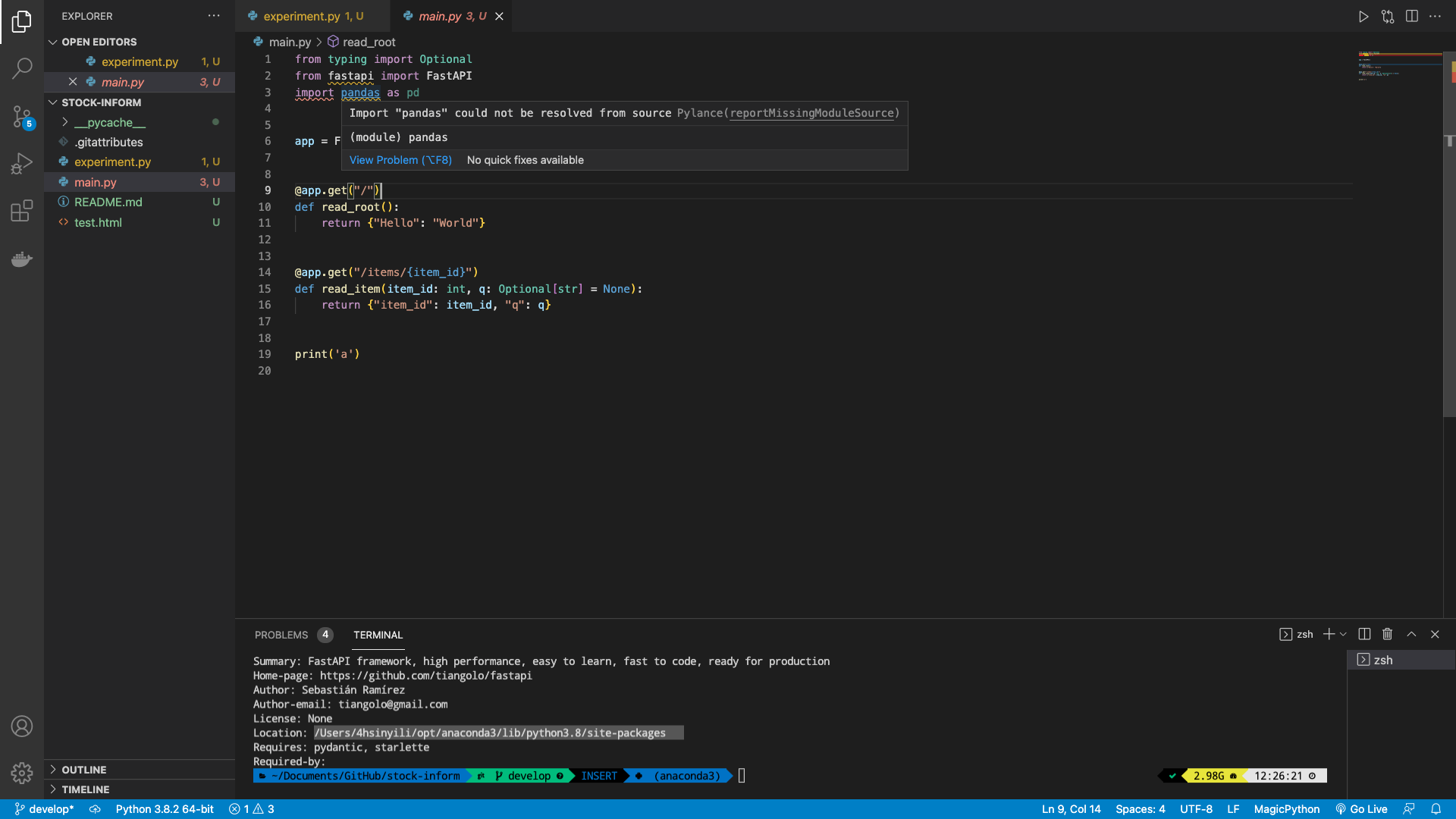1456x819 pixels.
Task: Open the Run and Debug view
Action: tap(22, 163)
